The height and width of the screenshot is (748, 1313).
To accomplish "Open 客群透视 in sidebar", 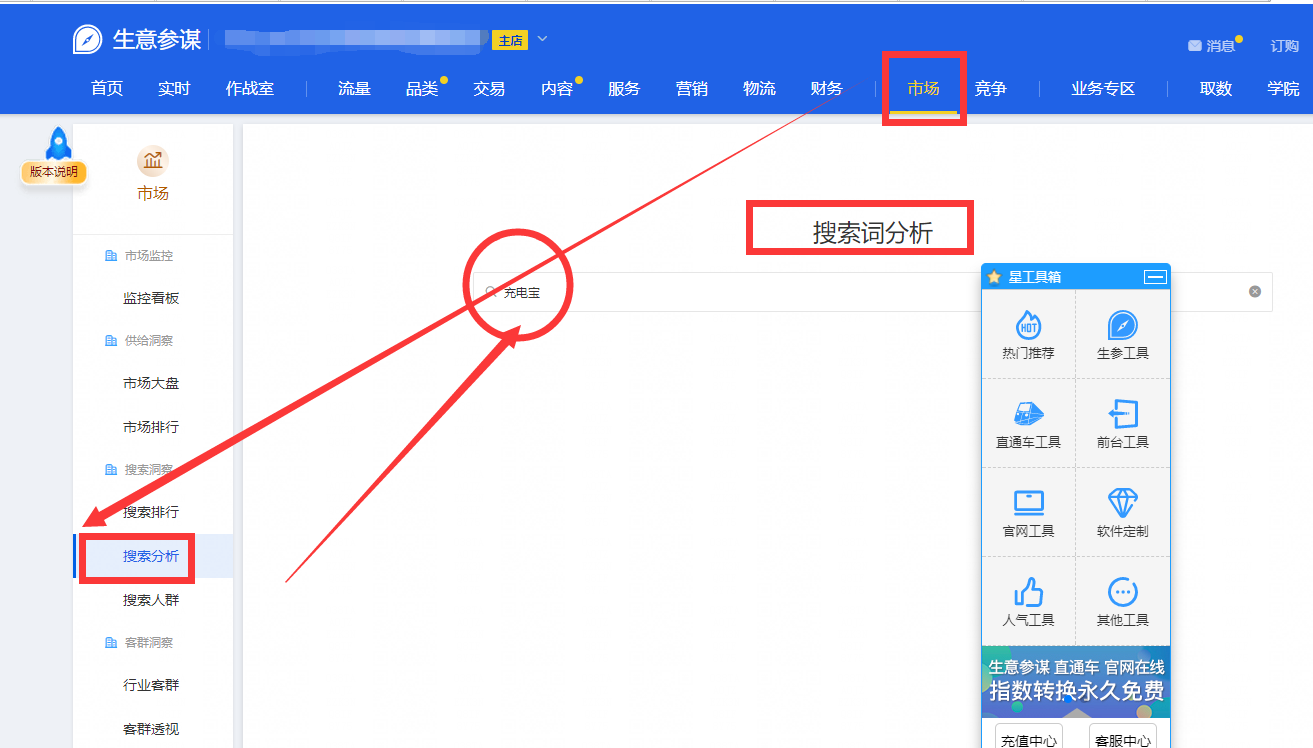I will click(x=151, y=729).
